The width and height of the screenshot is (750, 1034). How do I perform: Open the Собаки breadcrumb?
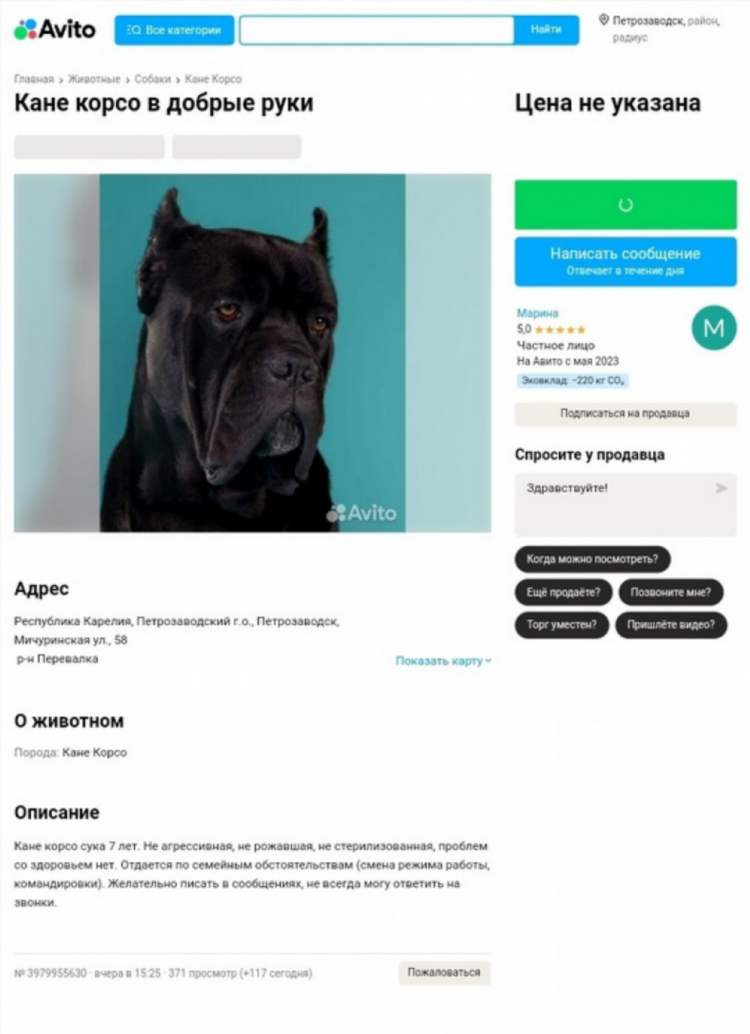pyautogui.click(x=152, y=79)
